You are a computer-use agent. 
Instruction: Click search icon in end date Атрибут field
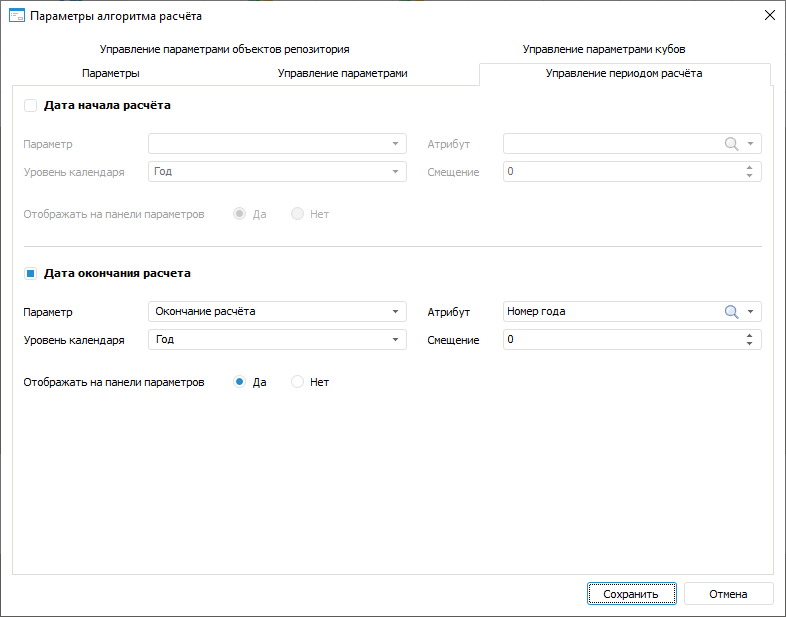coord(731,312)
